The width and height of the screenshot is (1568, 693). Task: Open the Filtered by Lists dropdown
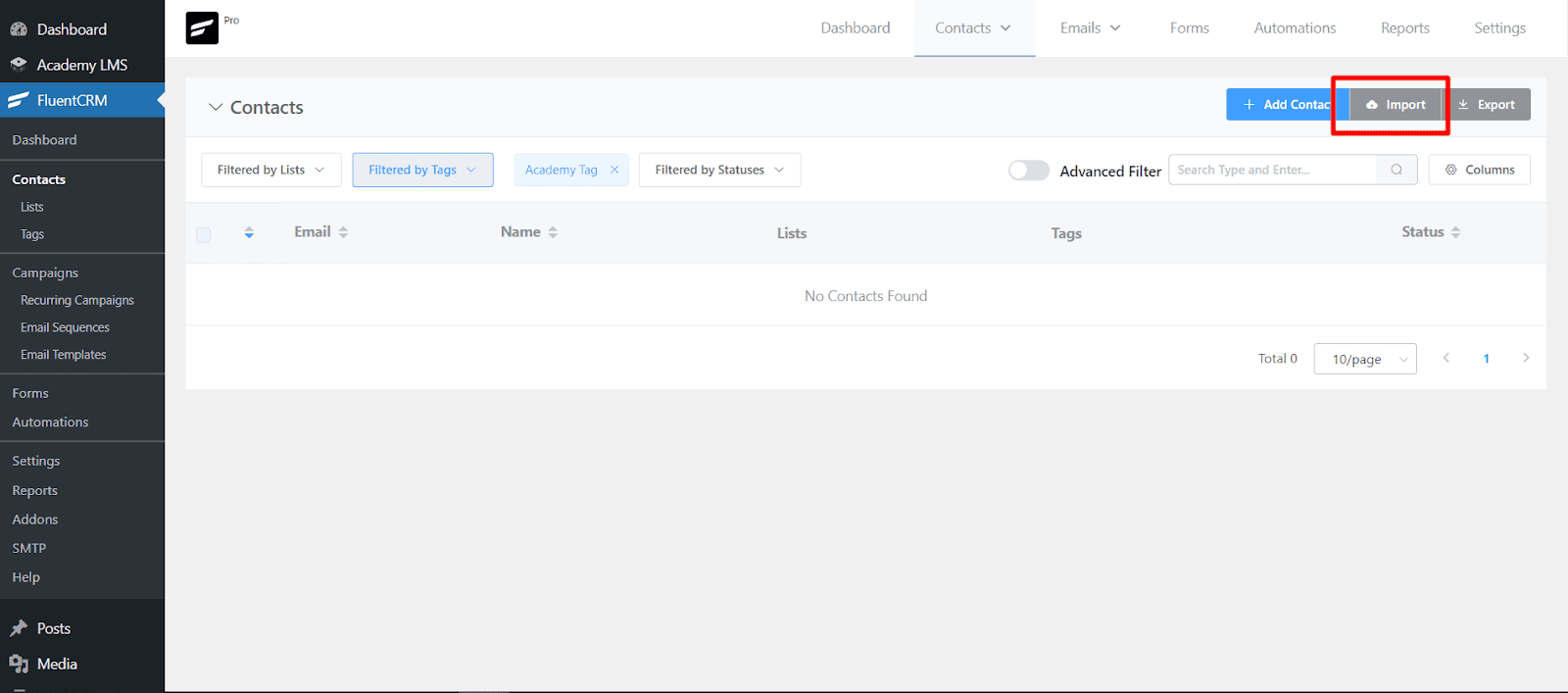[270, 170]
